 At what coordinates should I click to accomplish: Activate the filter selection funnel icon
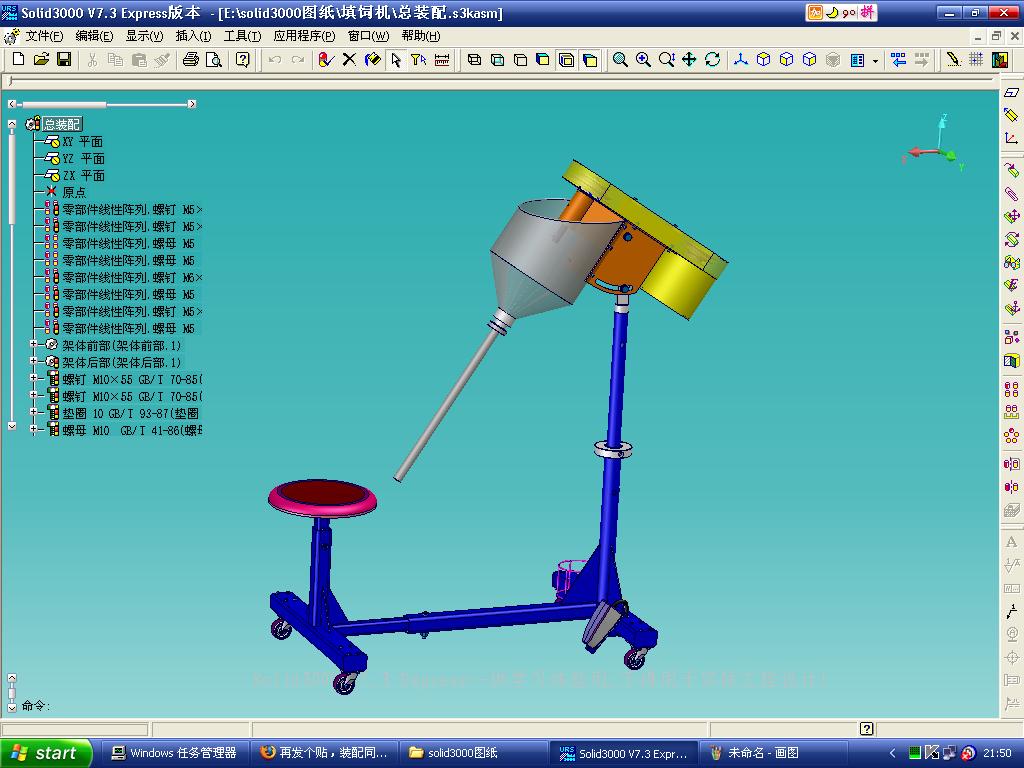pyautogui.click(x=419, y=59)
